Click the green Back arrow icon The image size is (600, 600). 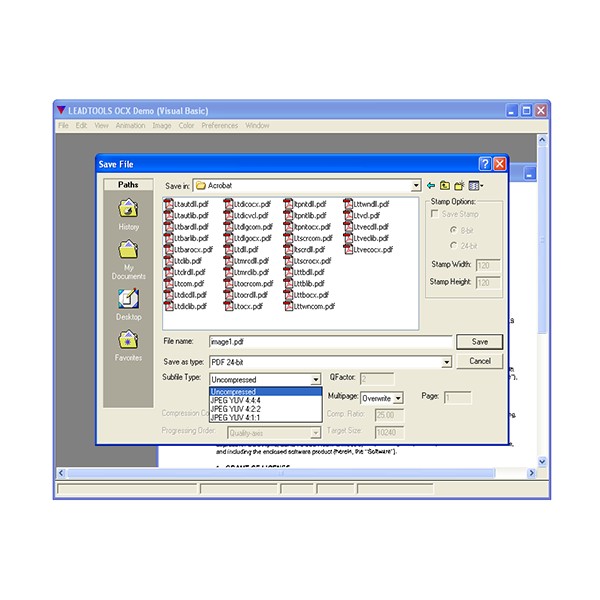pyautogui.click(x=431, y=185)
